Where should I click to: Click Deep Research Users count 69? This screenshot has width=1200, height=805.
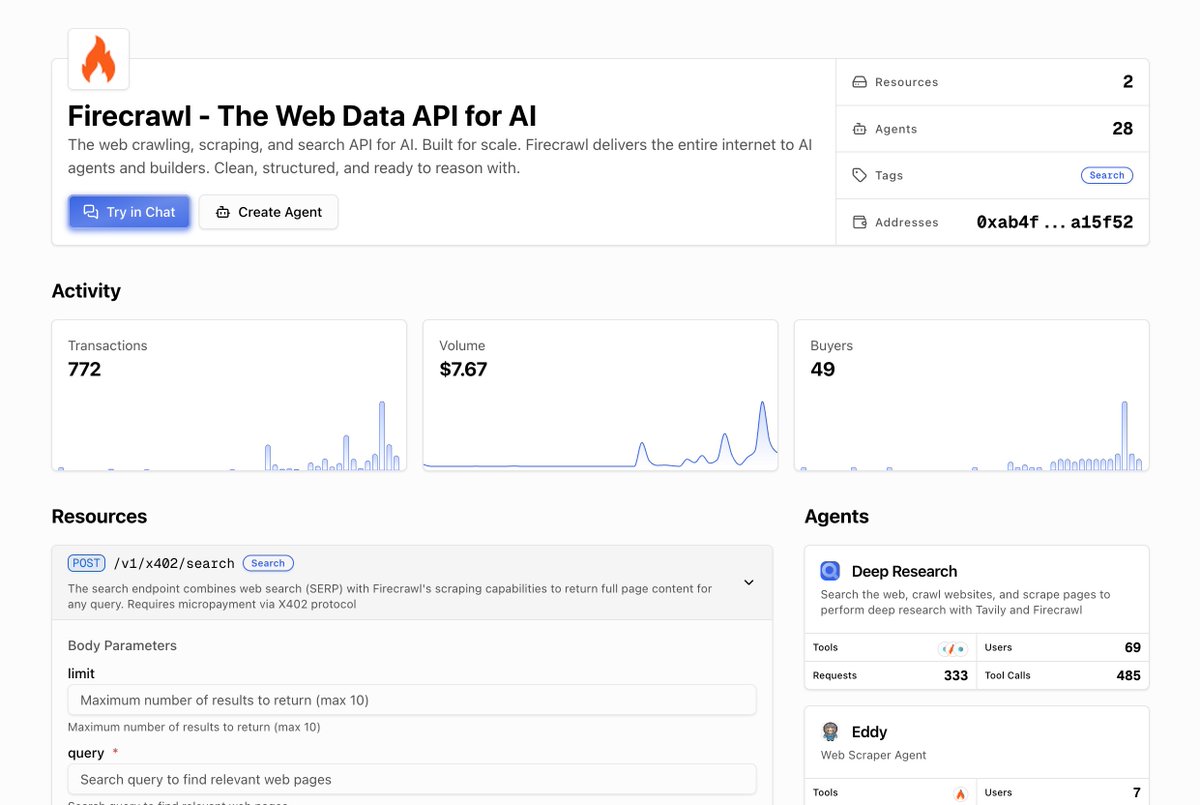click(x=1132, y=647)
